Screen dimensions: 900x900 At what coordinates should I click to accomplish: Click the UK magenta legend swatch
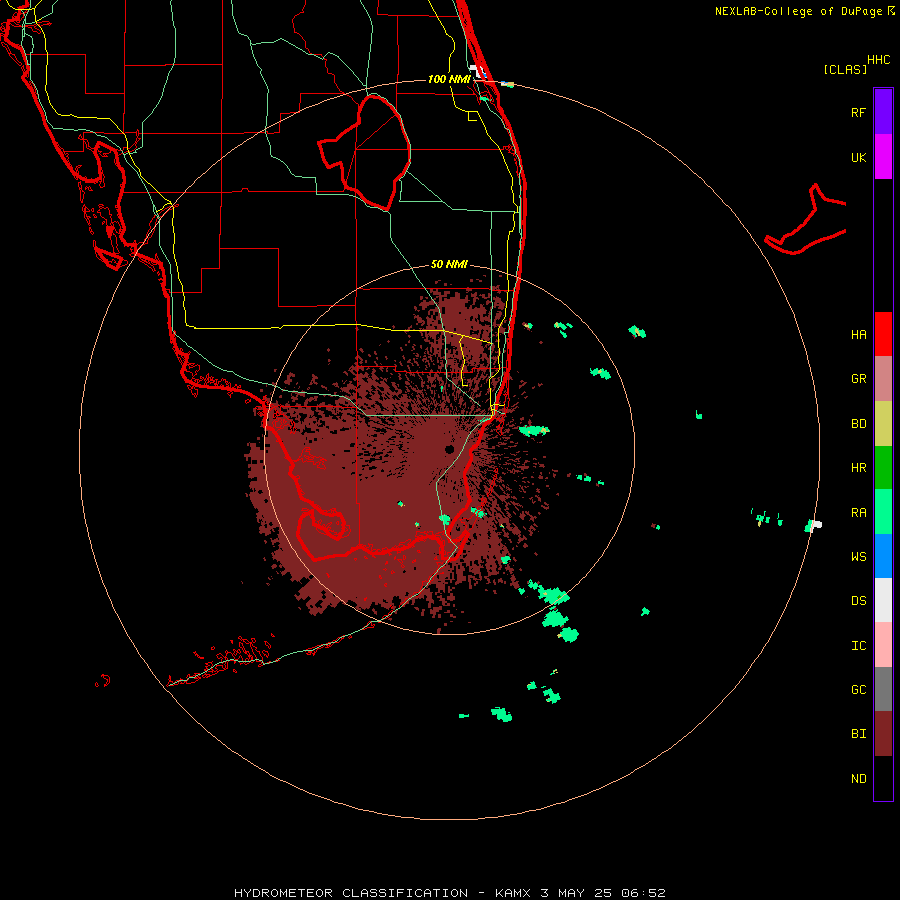click(x=883, y=157)
